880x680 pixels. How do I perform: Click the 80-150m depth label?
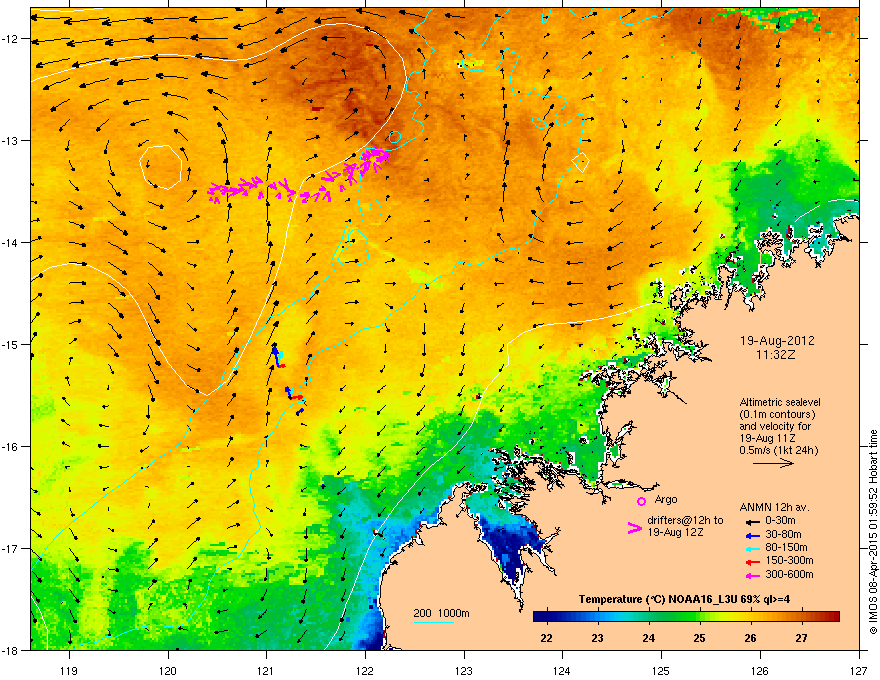pyautogui.click(x=786, y=547)
